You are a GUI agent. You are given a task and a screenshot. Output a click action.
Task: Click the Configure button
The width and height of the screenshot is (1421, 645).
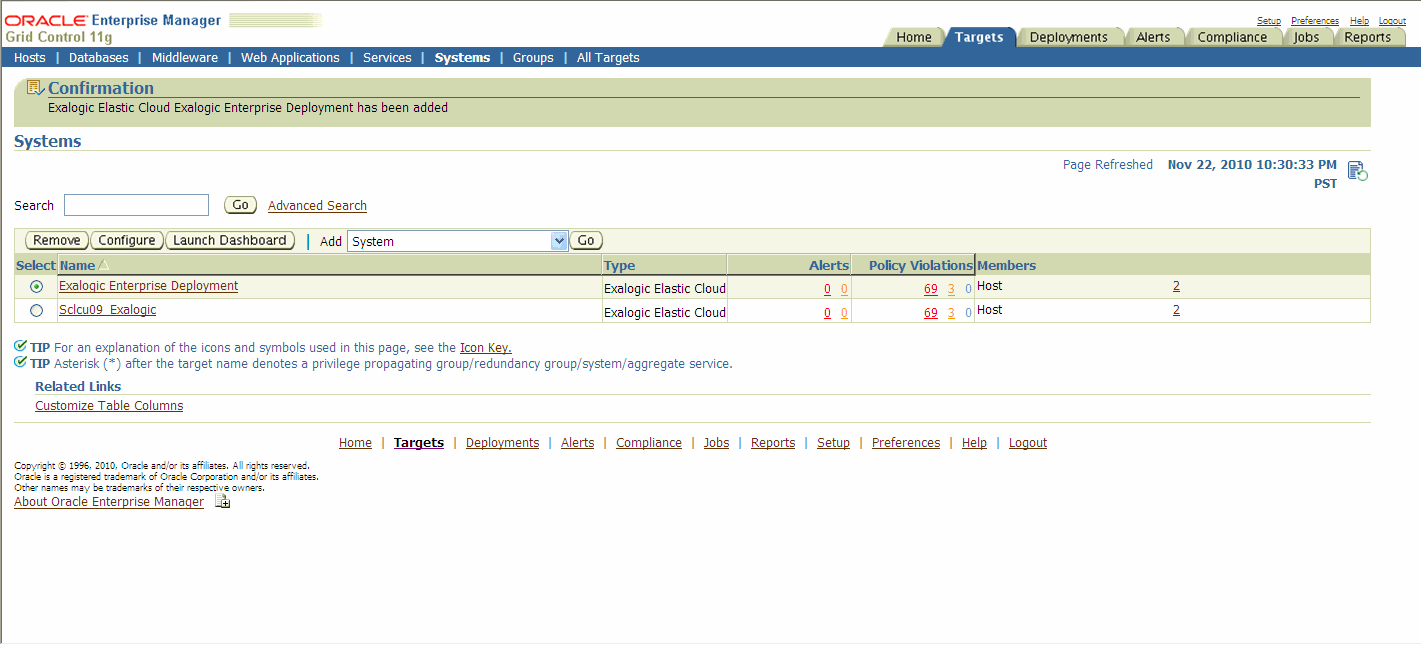[127, 241]
